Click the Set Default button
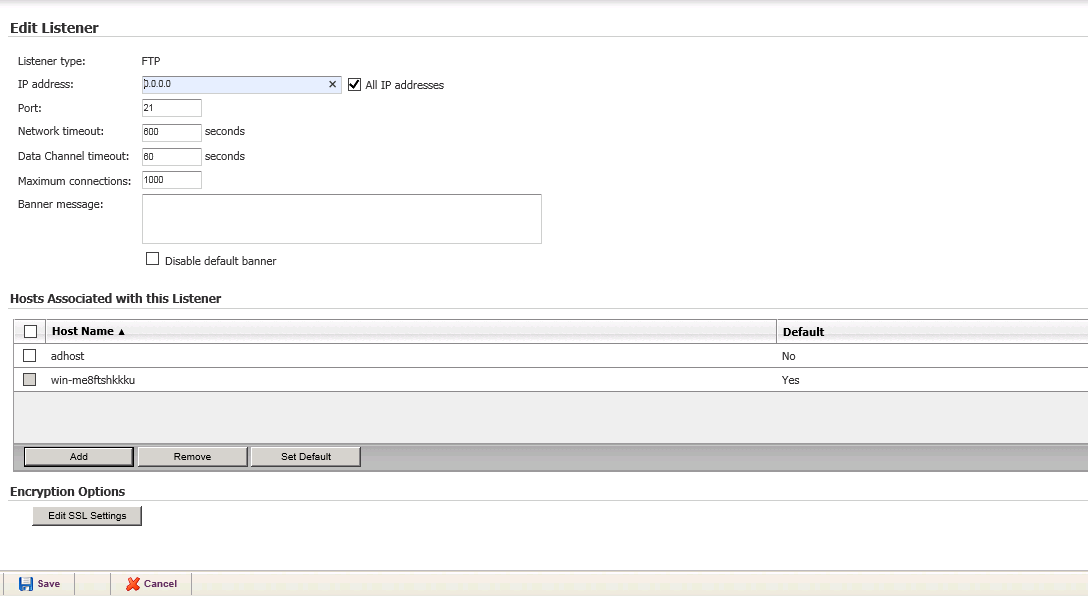 305,457
